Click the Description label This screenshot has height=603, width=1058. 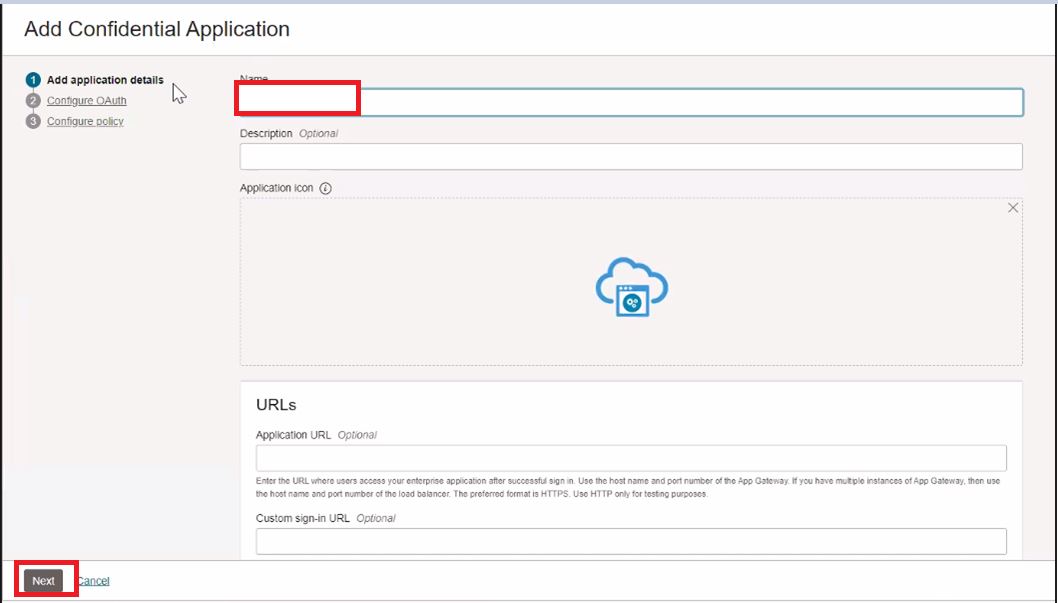click(x=266, y=134)
